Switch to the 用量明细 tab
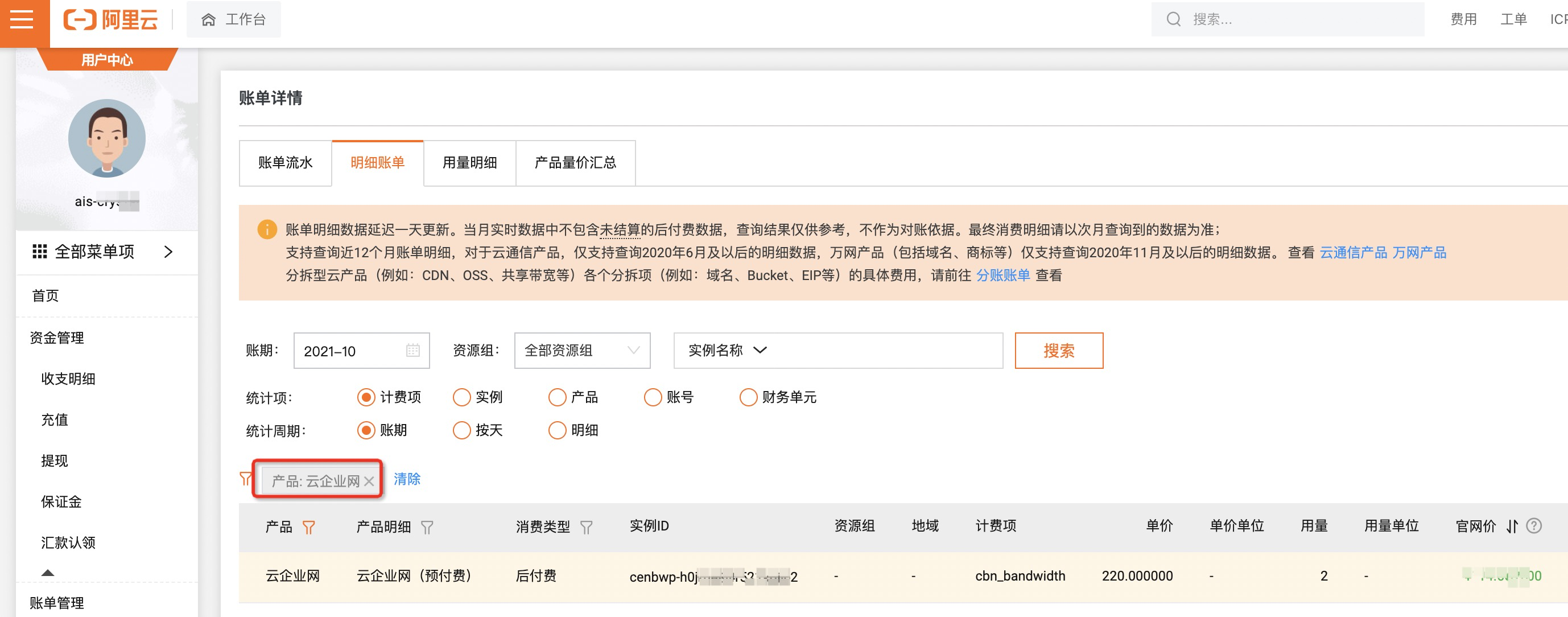The width and height of the screenshot is (1568, 617). click(x=469, y=163)
